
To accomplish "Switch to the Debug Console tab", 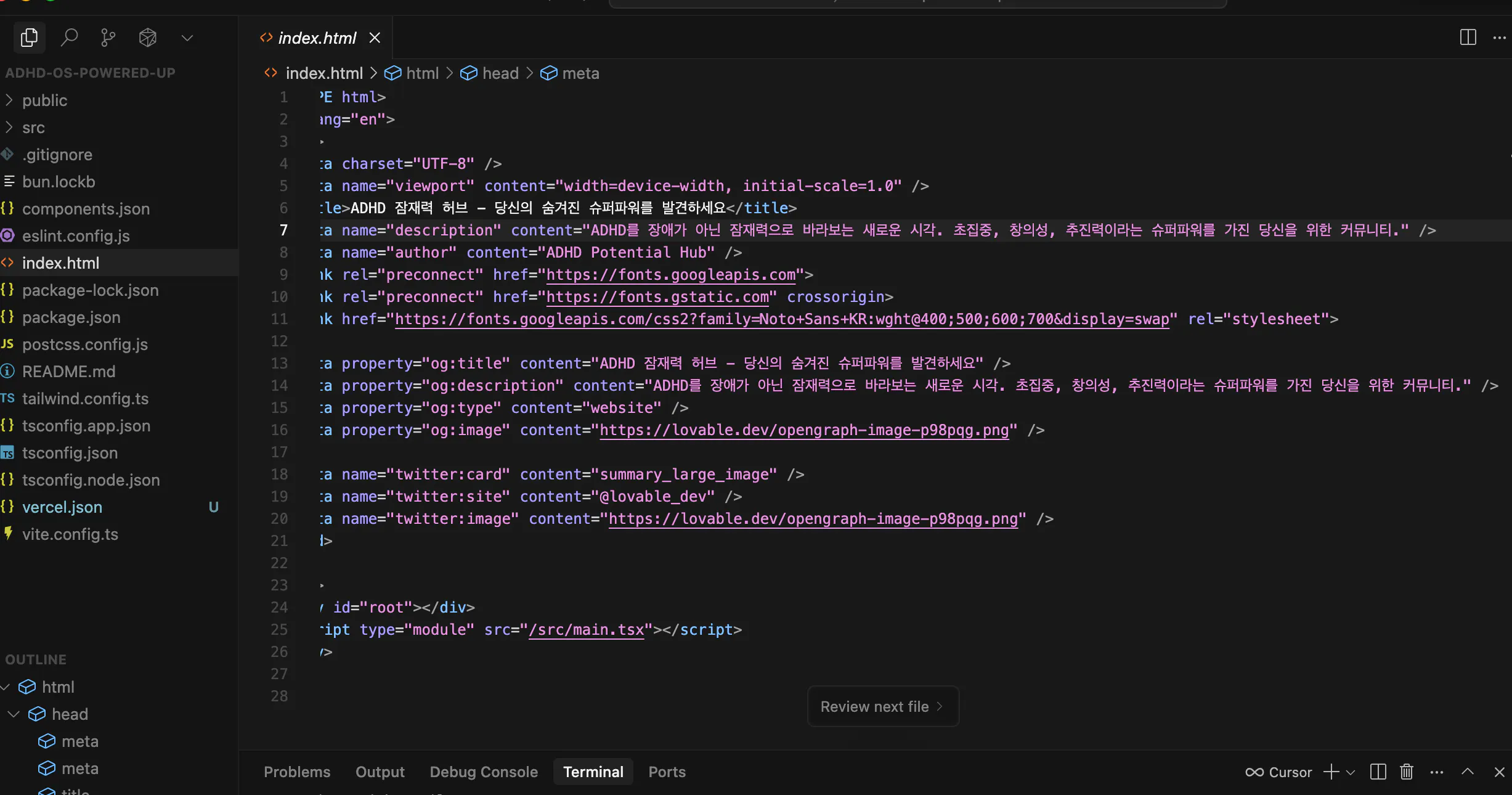I will coord(484,772).
